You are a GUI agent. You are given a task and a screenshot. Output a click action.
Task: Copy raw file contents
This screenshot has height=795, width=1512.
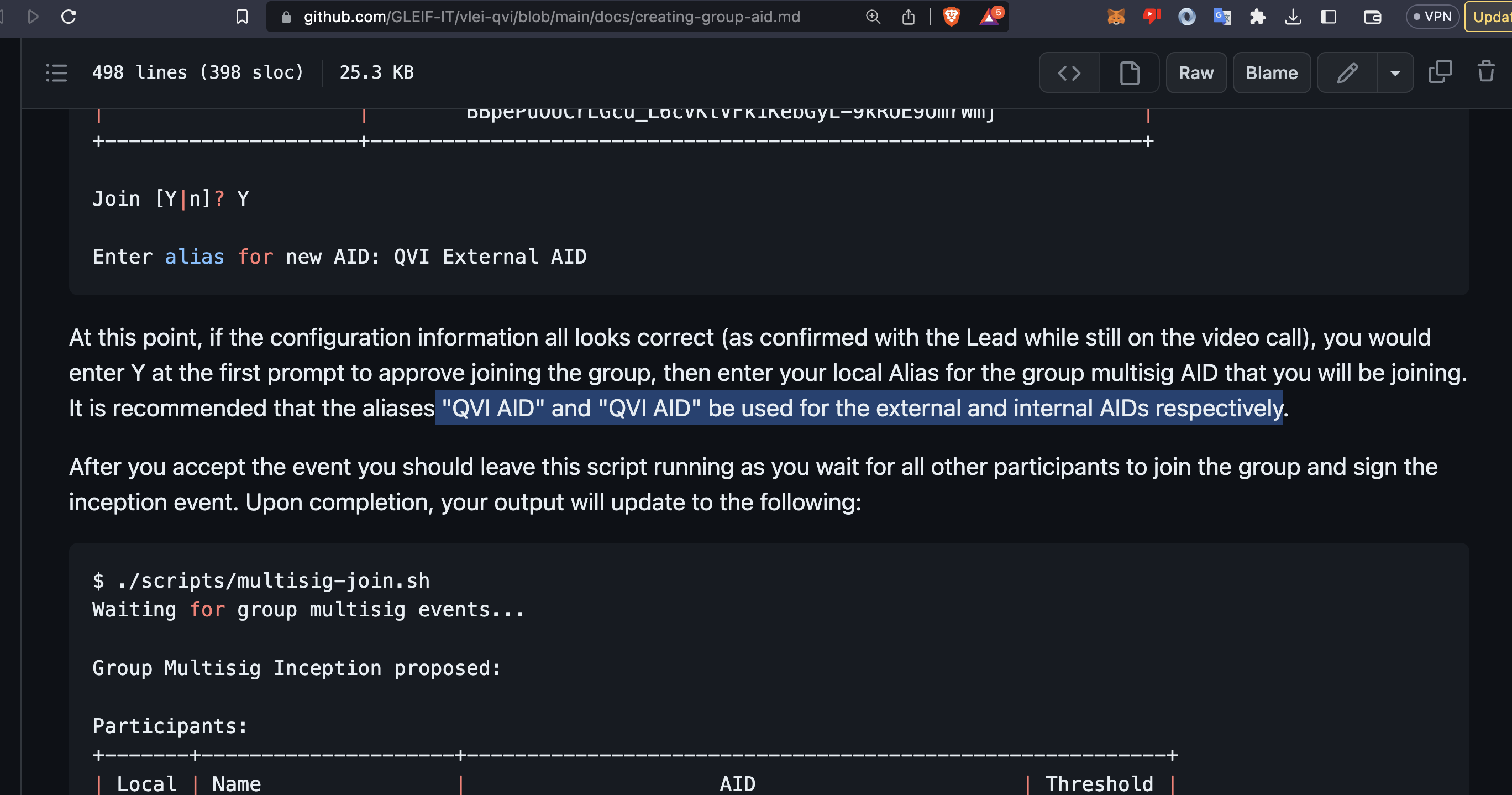(1440, 72)
